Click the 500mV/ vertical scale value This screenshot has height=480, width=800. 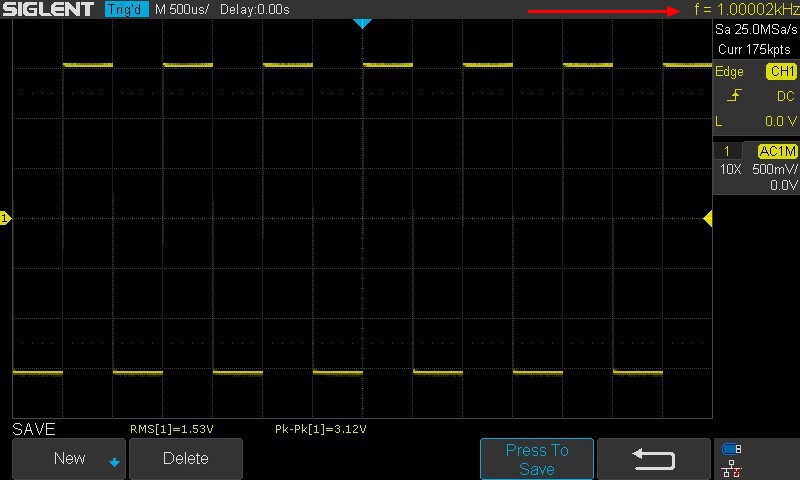coord(774,169)
